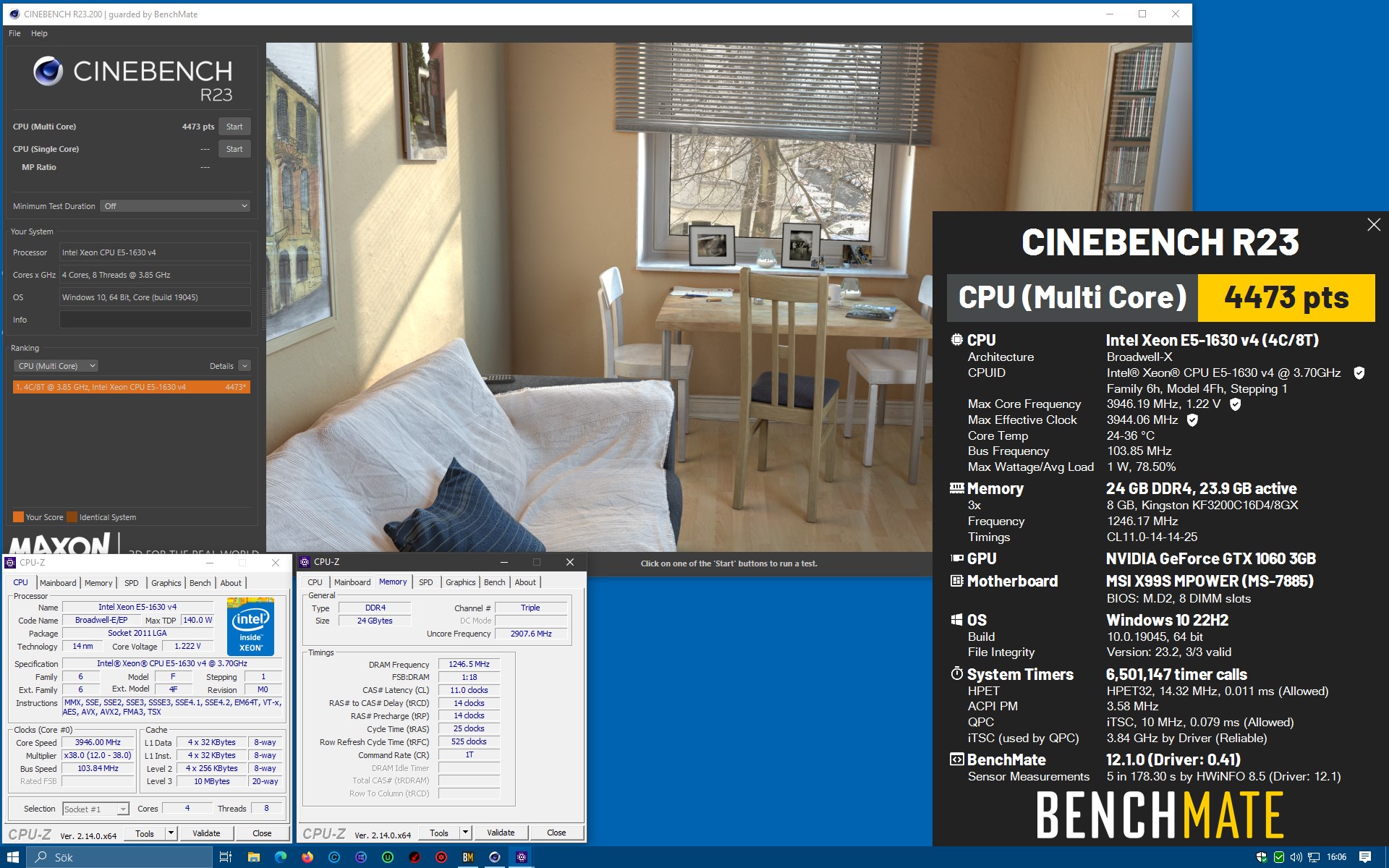The width and height of the screenshot is (1389, 868).
Task: Open Tools dropdown arrow in right CPU-Z window
Action: [x=466, y=833]
